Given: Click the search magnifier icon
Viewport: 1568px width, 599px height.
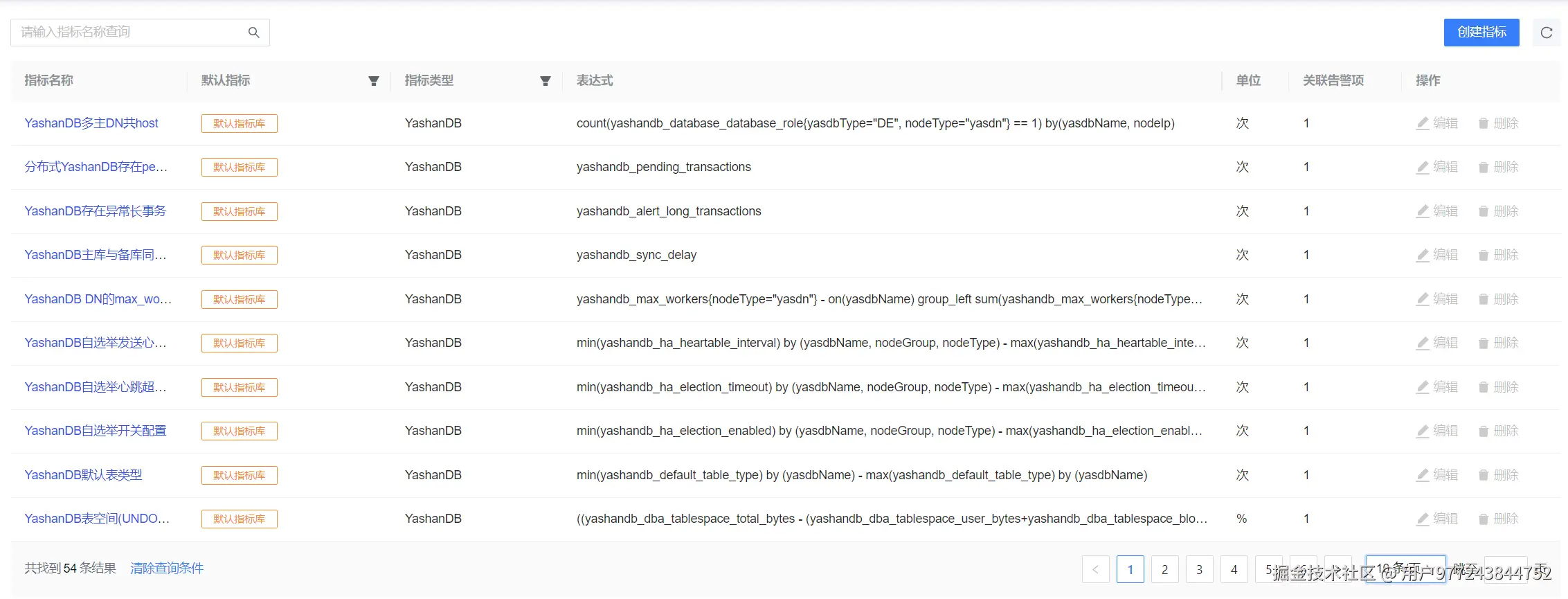Looking at the screenshot, I should (x=254, y=33).
